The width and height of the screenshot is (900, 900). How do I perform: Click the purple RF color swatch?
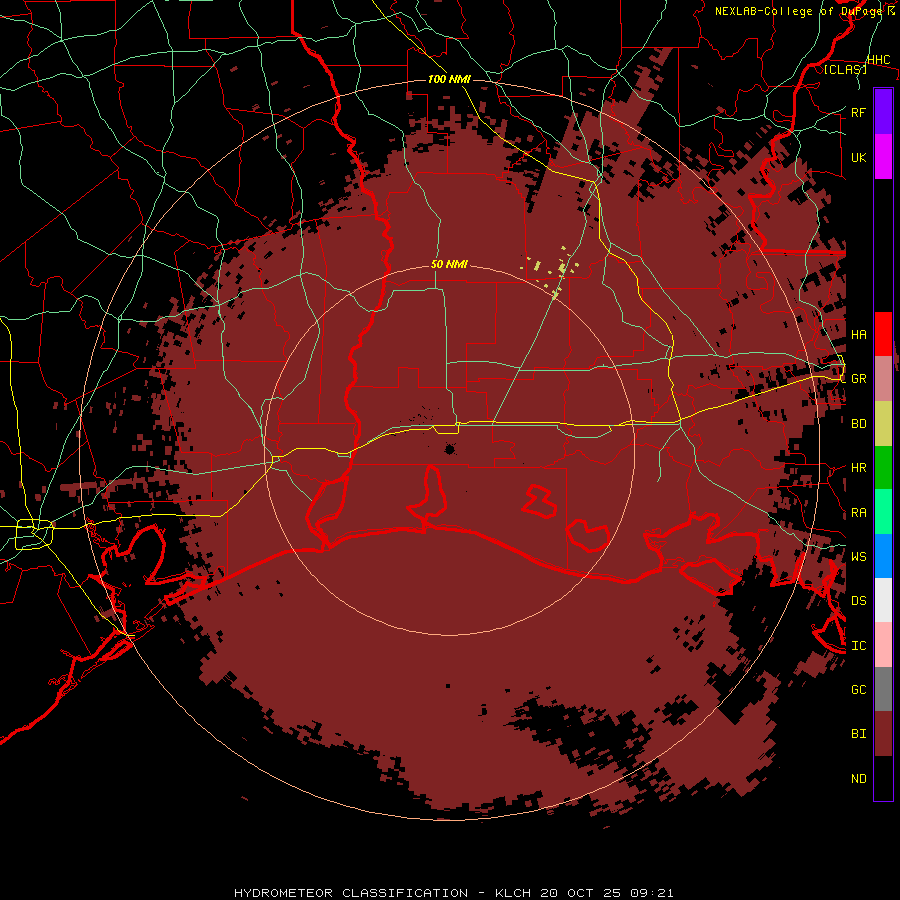coord(883,112)
